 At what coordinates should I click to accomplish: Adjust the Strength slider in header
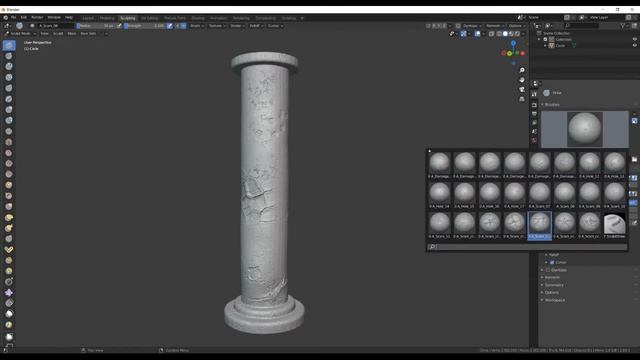(144, 26)
